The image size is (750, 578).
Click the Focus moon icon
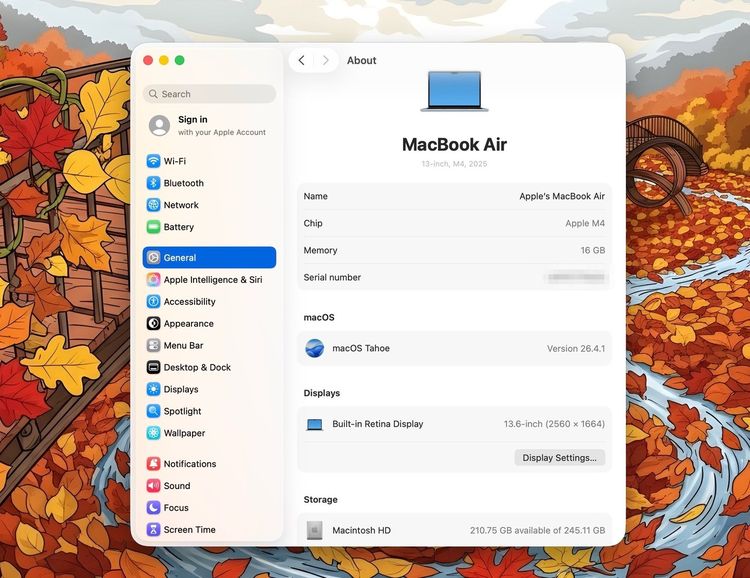pos(153,508)
